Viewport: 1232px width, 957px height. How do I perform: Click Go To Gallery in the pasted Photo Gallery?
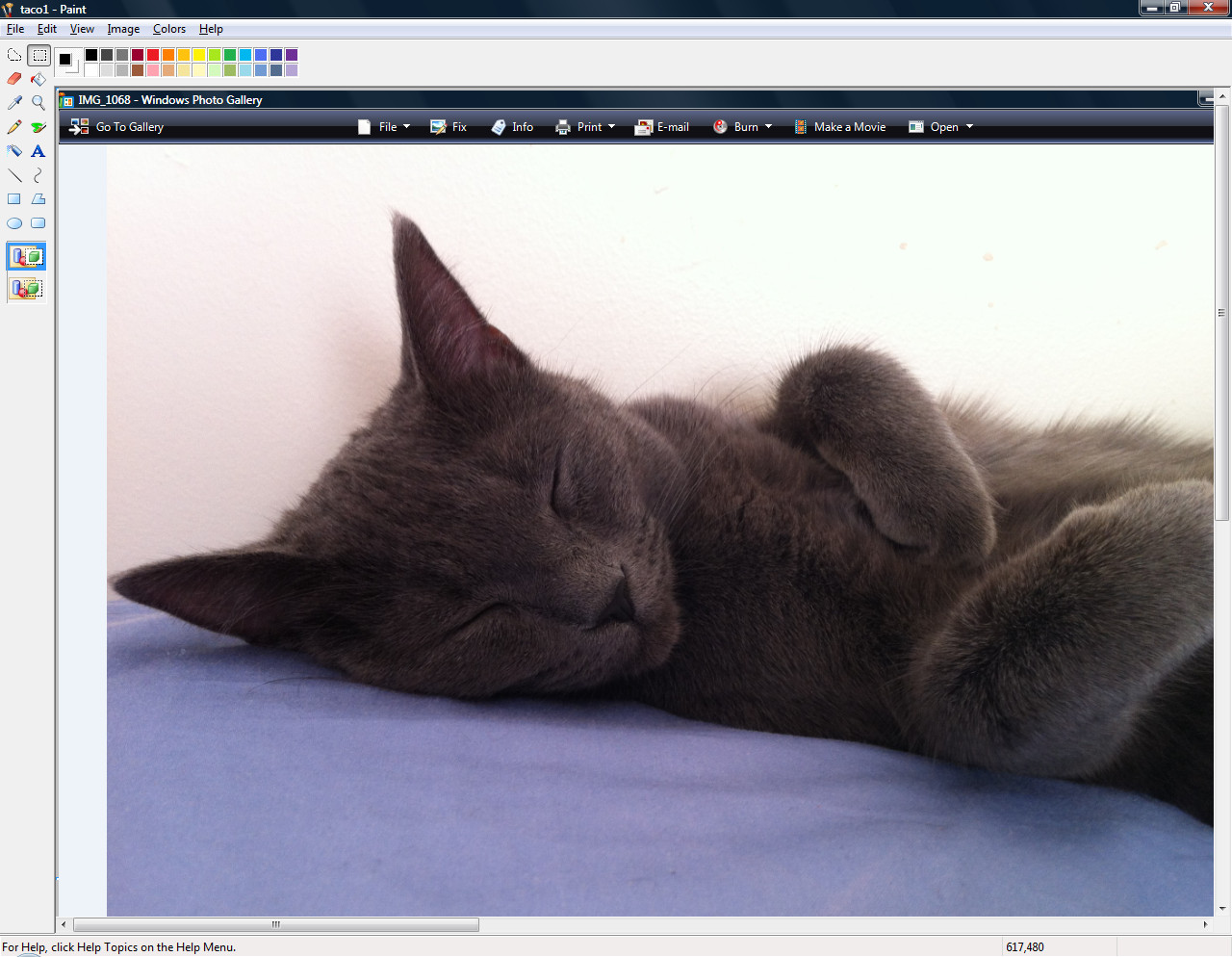[x=117, y=127]
